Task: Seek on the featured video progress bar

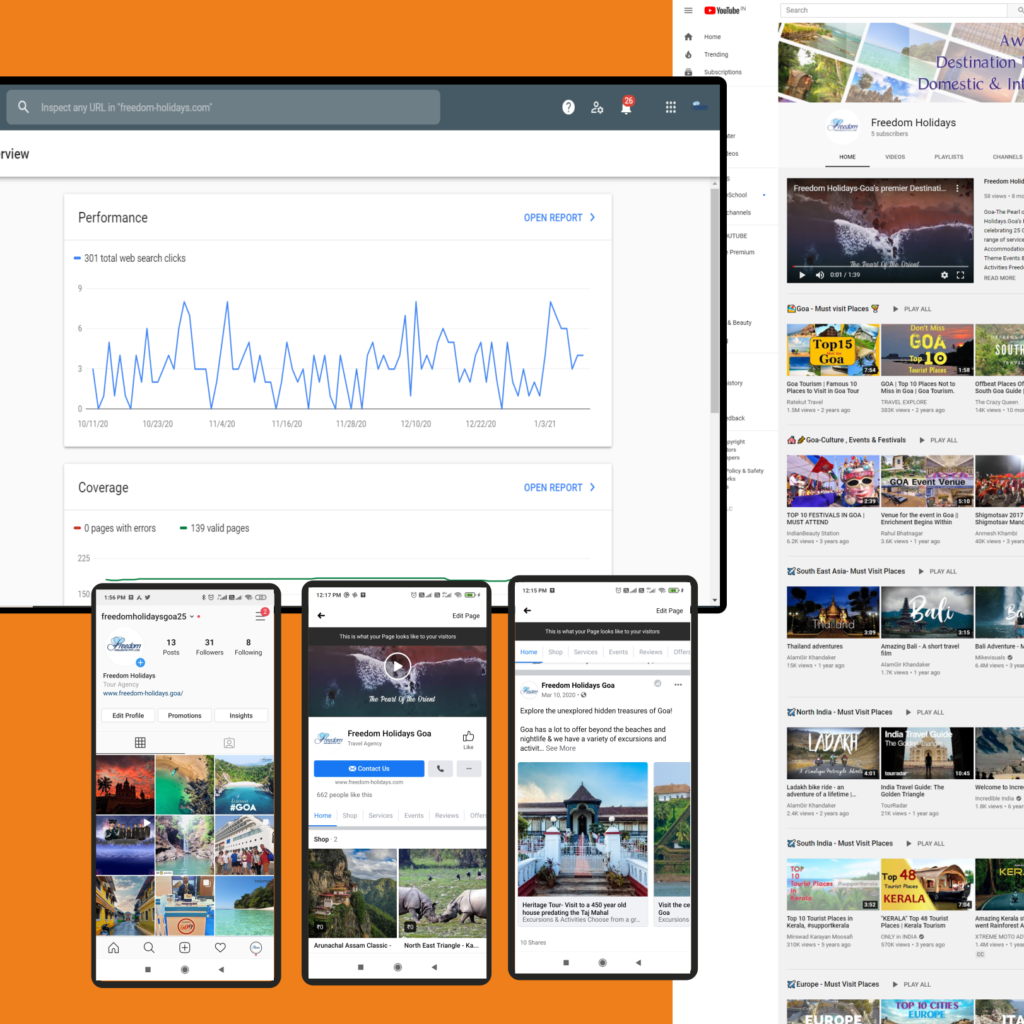Action: point(880,266)
